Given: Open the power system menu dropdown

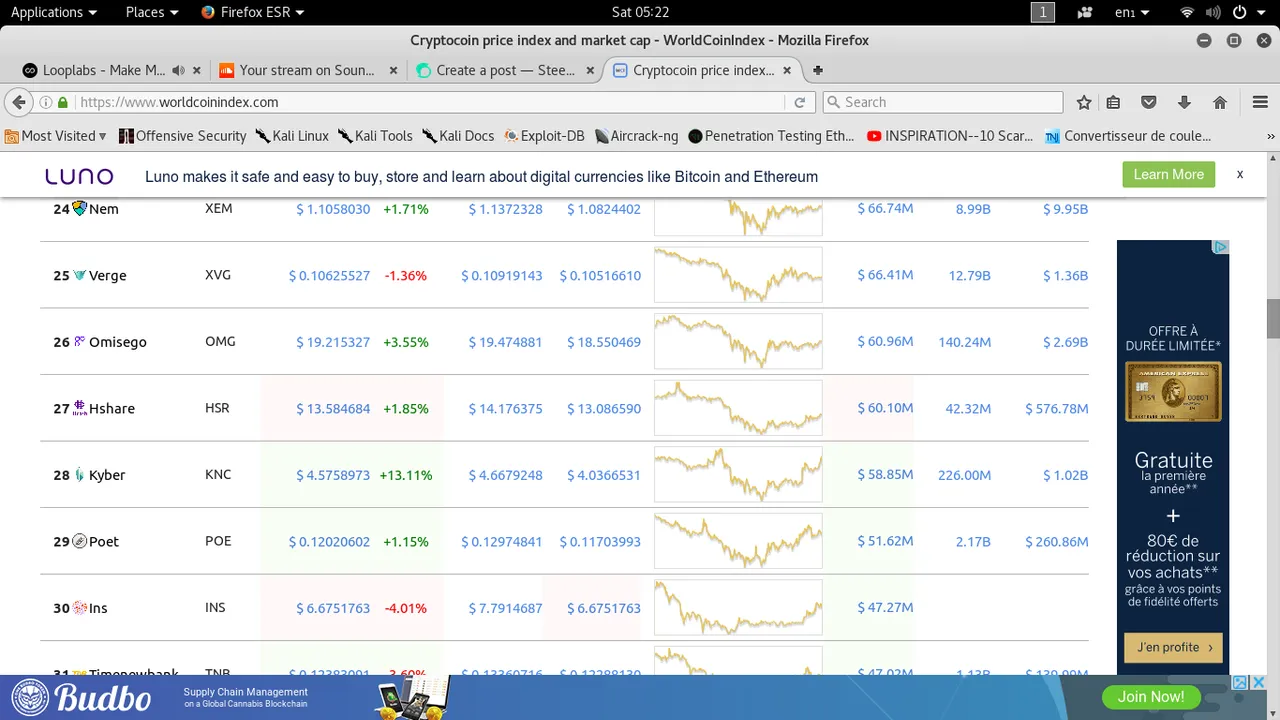Looking at the screenshot, I should [x=1248, y=12].
